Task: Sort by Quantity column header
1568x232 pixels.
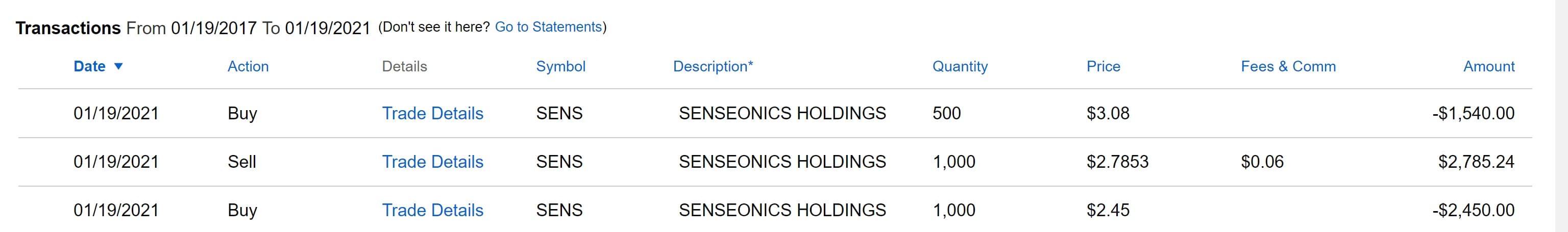Action: [960, 66]
